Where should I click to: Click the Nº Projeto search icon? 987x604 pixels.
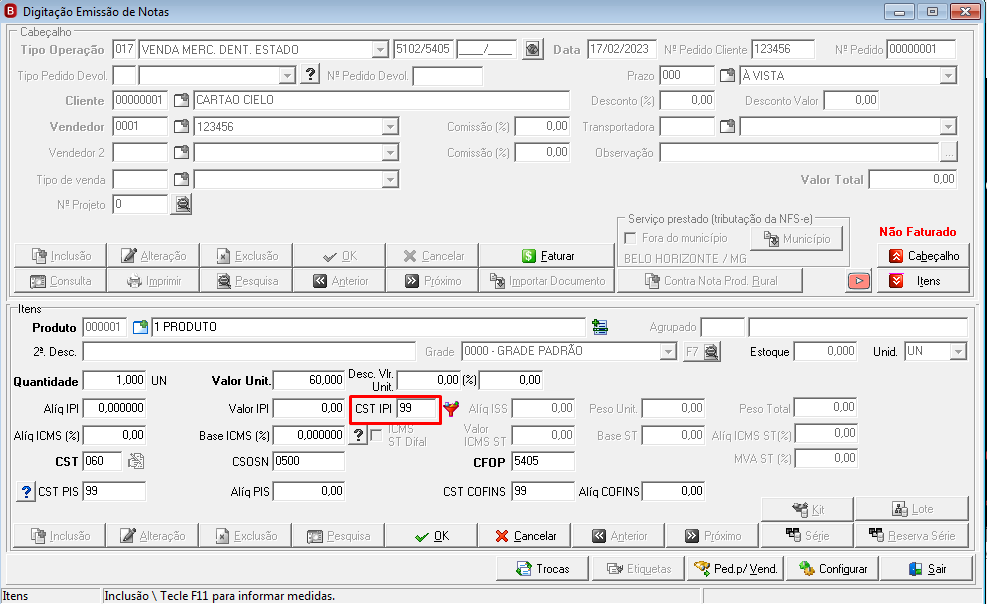click(183, 204)
